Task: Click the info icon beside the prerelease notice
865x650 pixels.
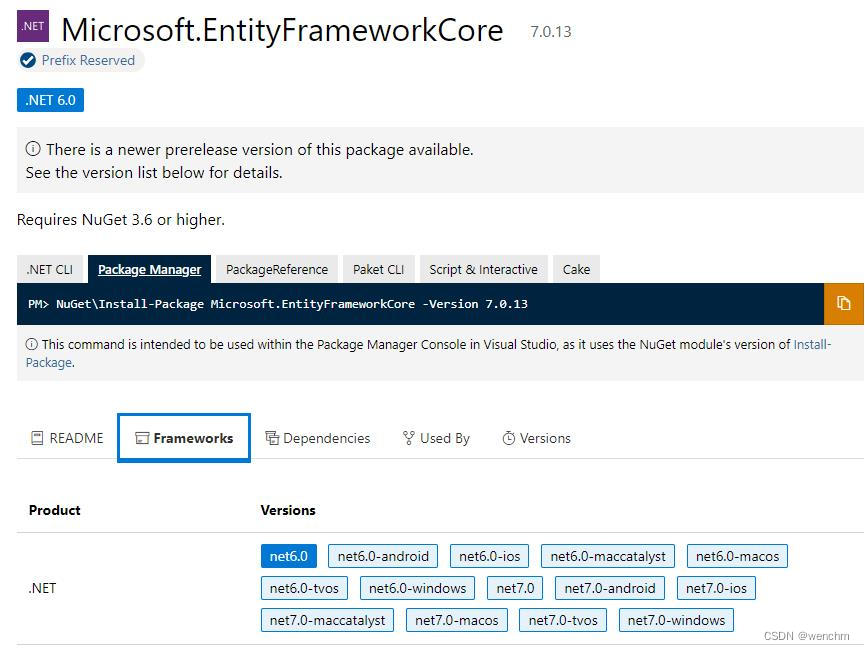Action: click(33, 149)
